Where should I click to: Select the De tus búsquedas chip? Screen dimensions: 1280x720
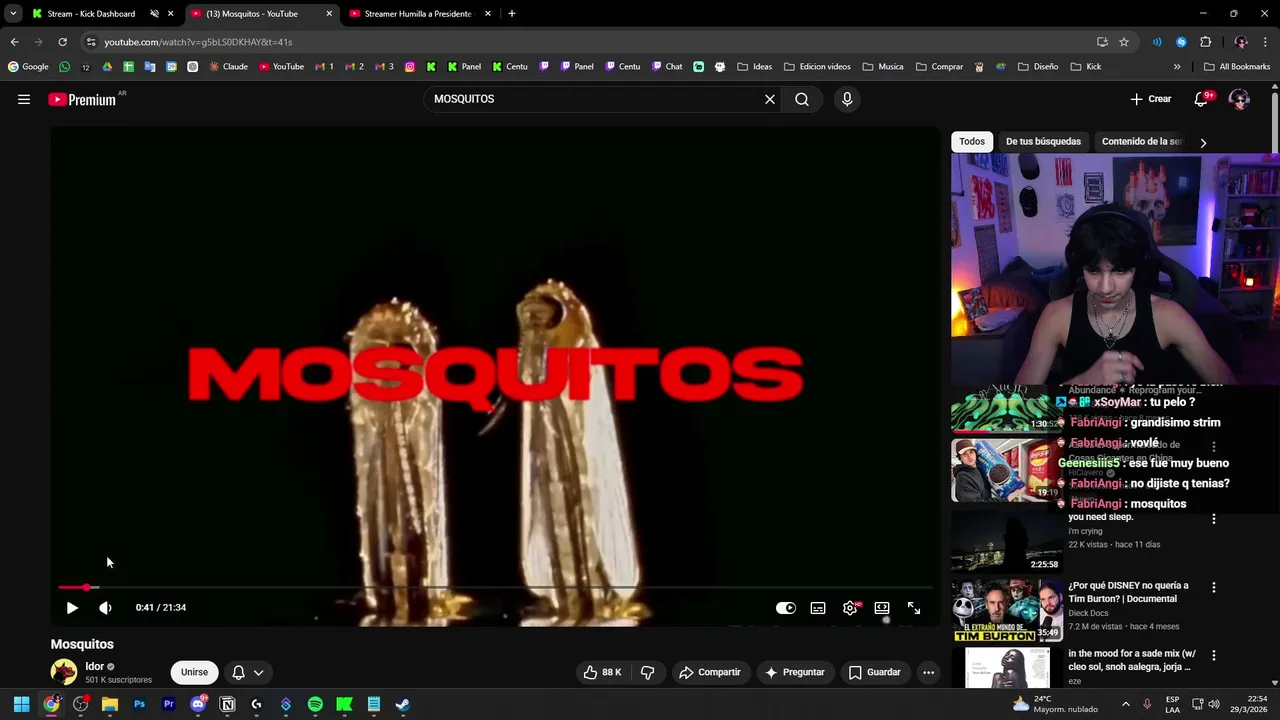[x=1043, y=141]
